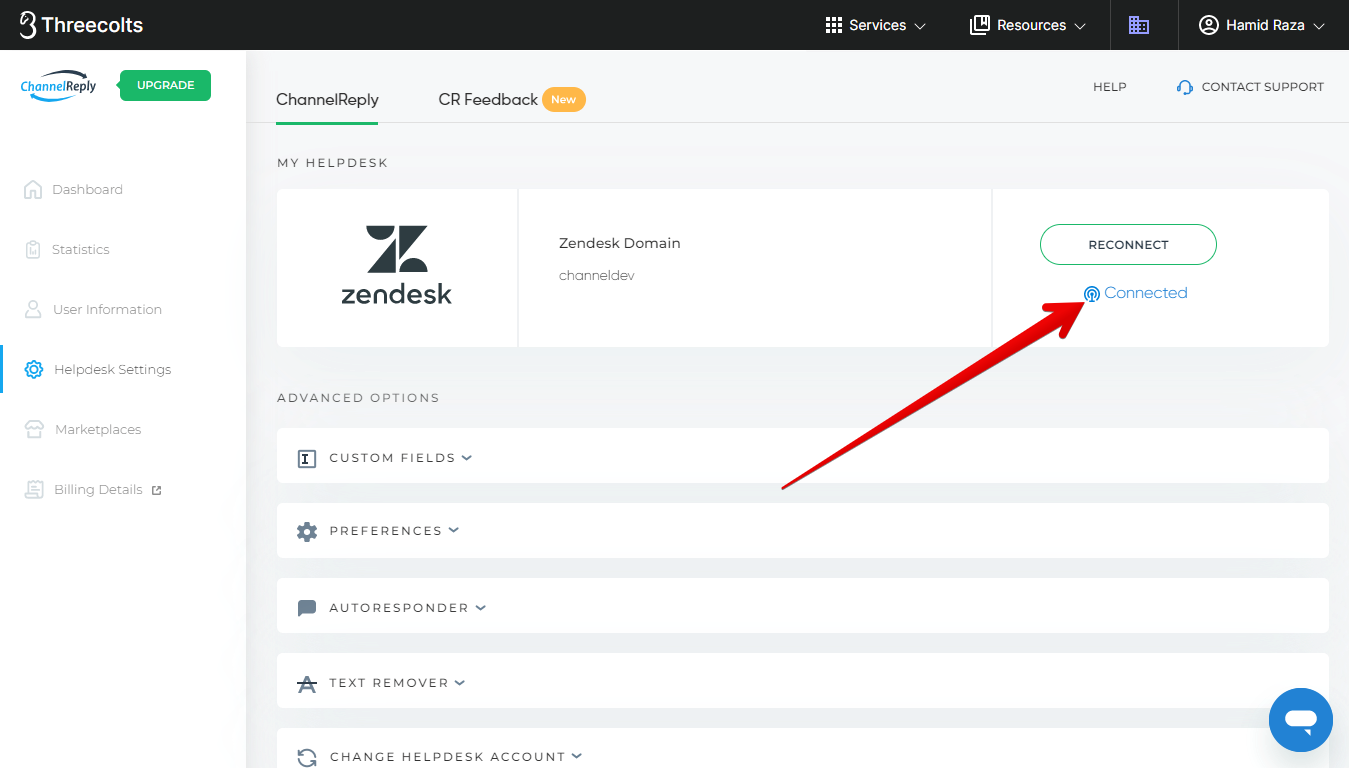This screenshot has width=1349, height=768.
Task: Expand the Text Remover section chevron
Action: tap(460, 682)
